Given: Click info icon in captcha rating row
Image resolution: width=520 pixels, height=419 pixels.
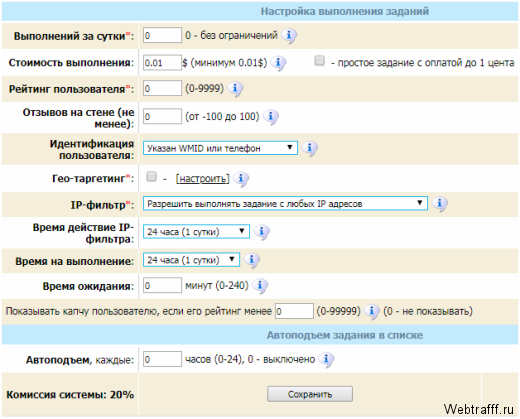Looking at the screenshot, I should coord(371,311).
